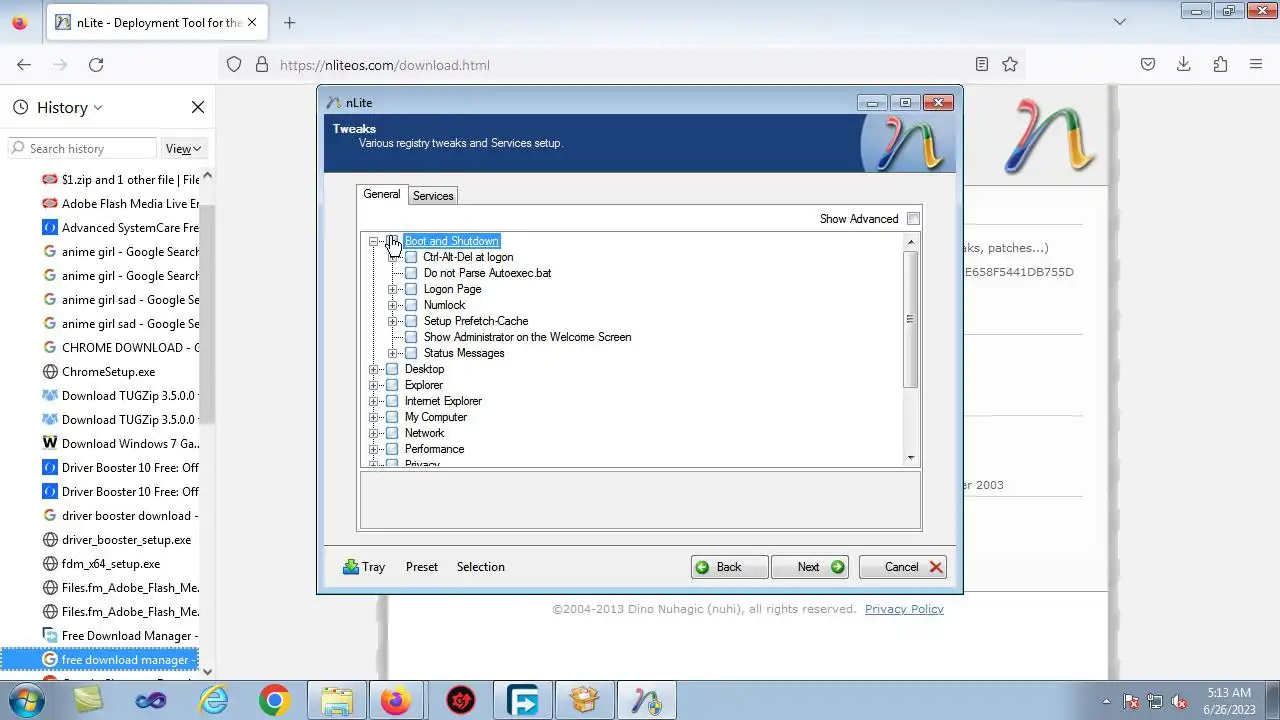Check the Setup Prefetch-Cache checkbox
Viewport: 1280px width, 720px height.
(x=411, y=321)
